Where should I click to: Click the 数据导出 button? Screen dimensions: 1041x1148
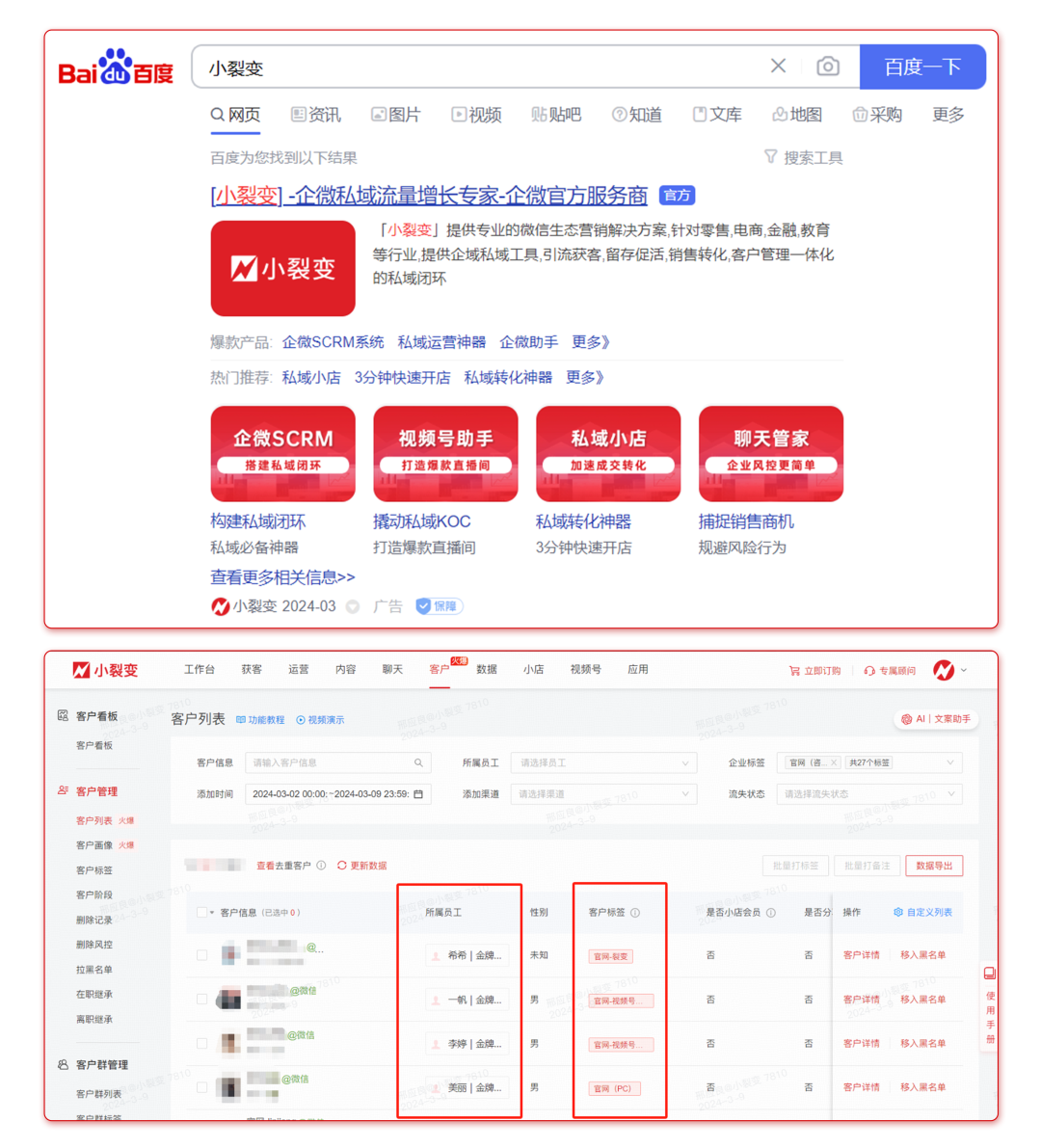point(933,866)
